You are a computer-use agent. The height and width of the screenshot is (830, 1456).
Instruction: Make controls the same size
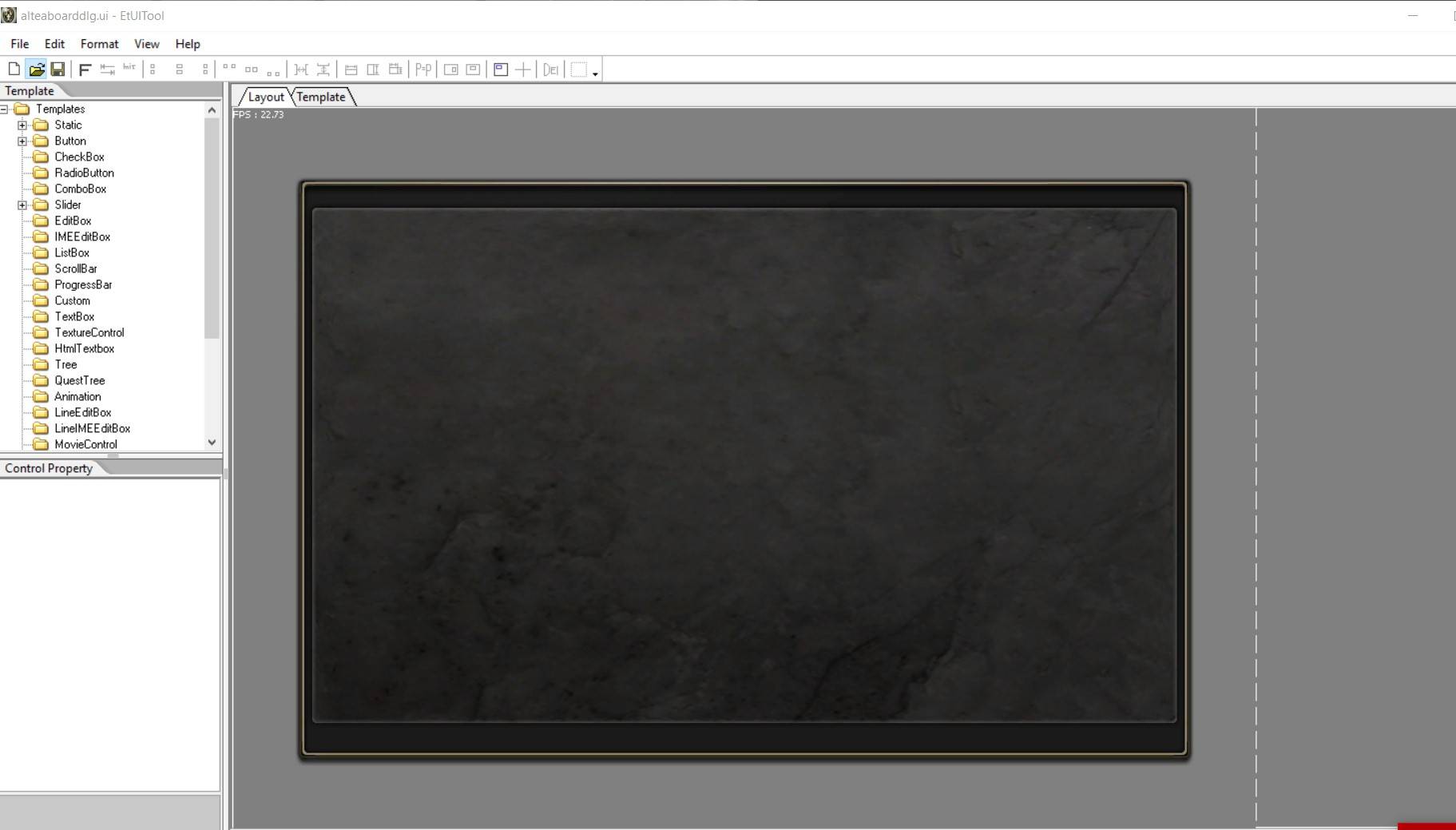click(x=395, y=69)
